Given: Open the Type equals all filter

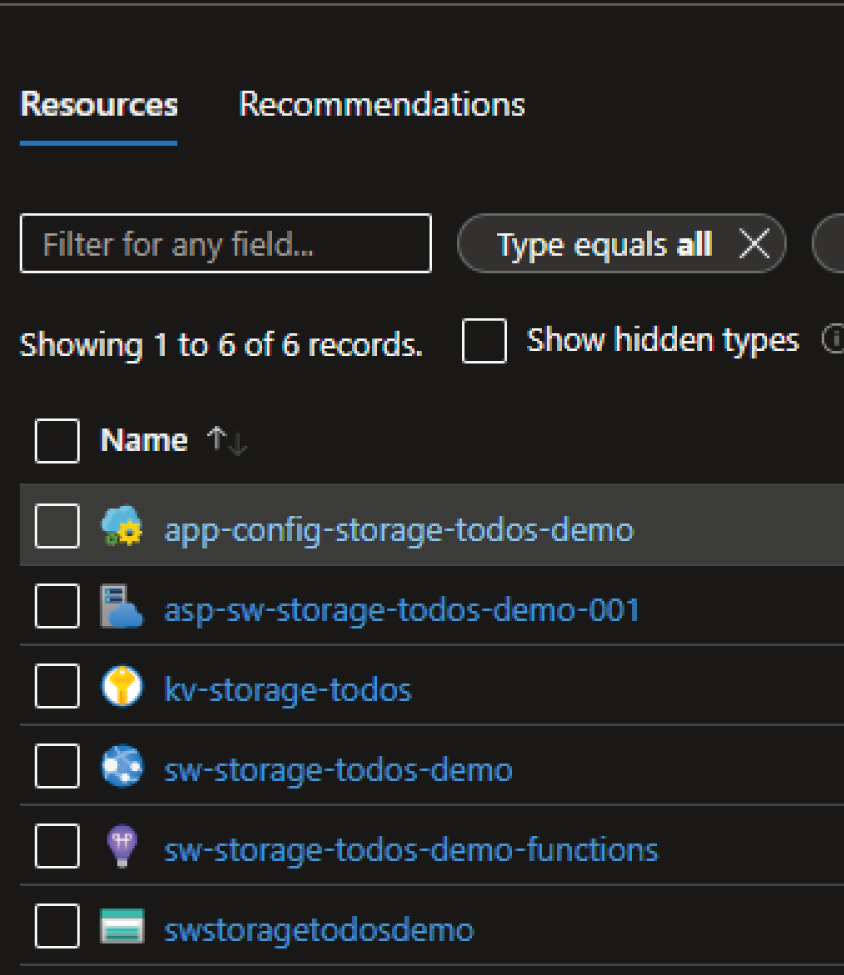Looking at the screenshot, I should [604, 244].
